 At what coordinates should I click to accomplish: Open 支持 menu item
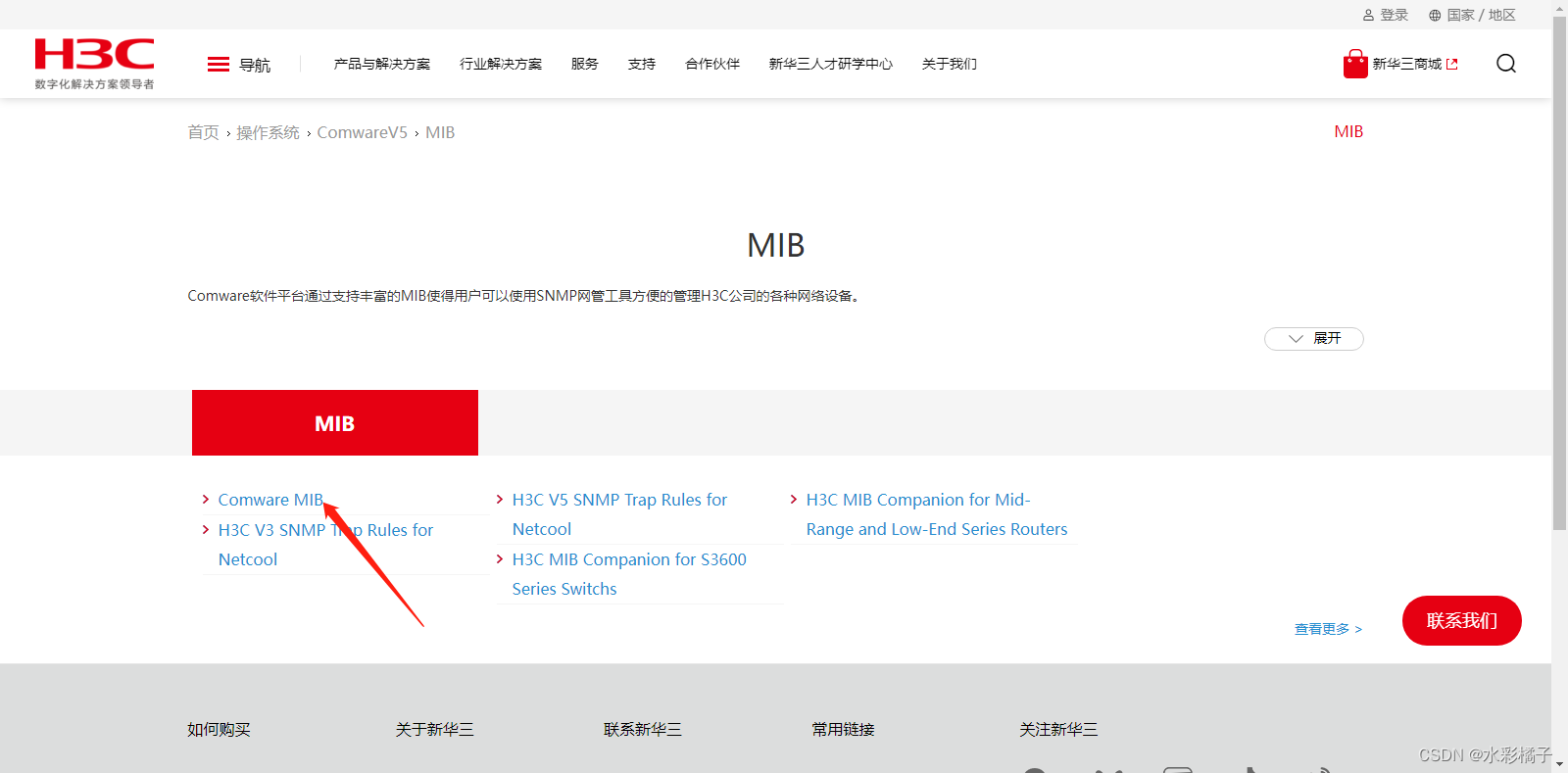tap(642, 64)
